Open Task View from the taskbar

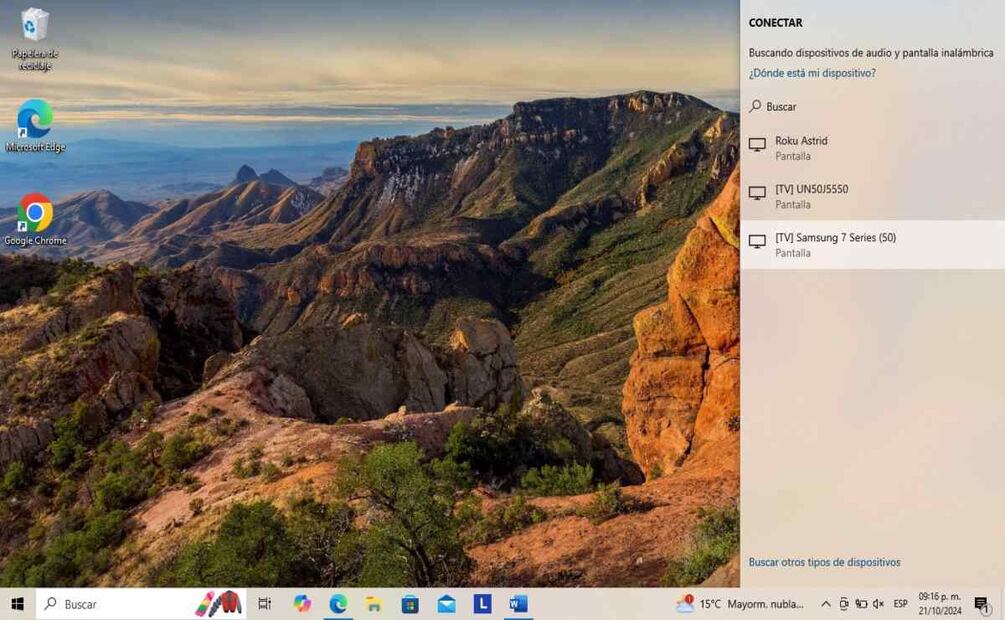265,604
